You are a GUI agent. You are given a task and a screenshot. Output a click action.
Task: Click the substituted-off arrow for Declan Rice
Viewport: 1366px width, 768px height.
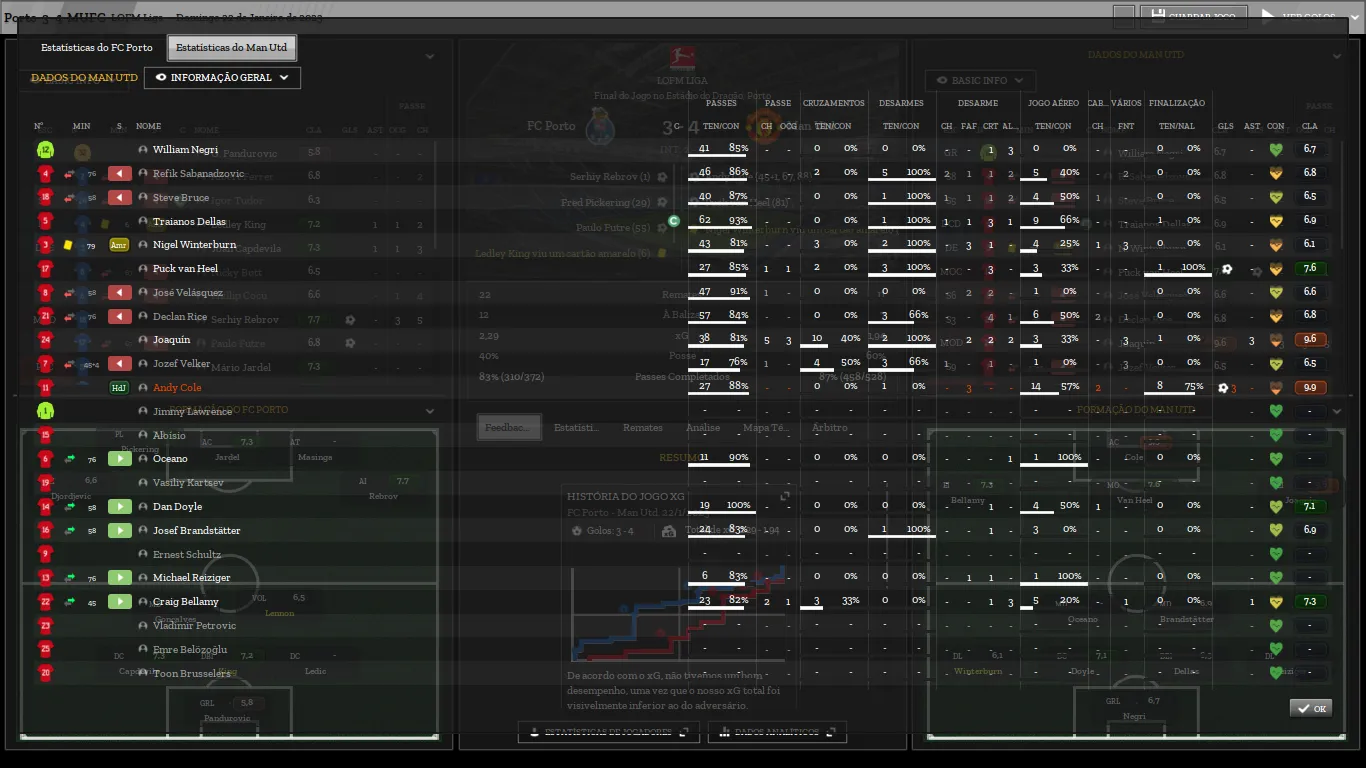(x=120, y=317)
